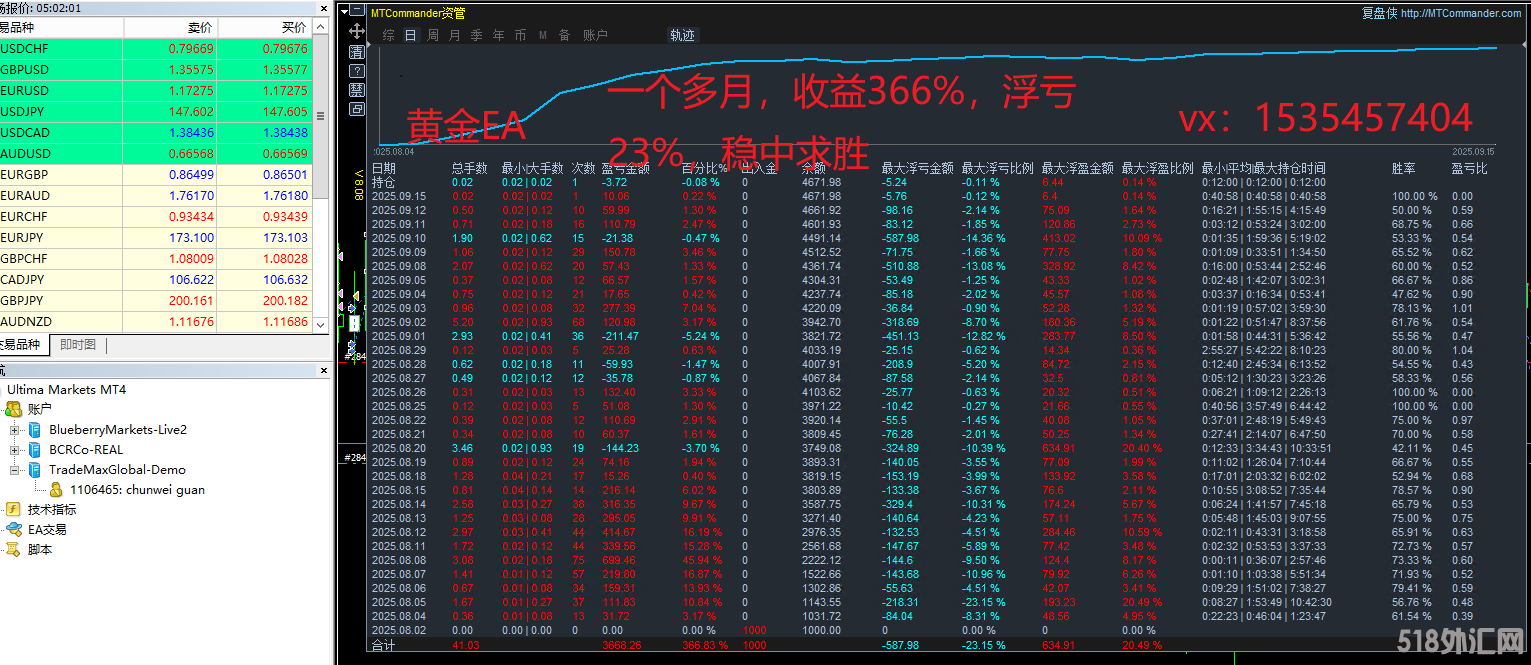Image resolution: width=1531 pixels, height=665 pixels.
Task: Click the 脚本 (scripts) icon in Navigator
Action: click(x=13, y=547)
